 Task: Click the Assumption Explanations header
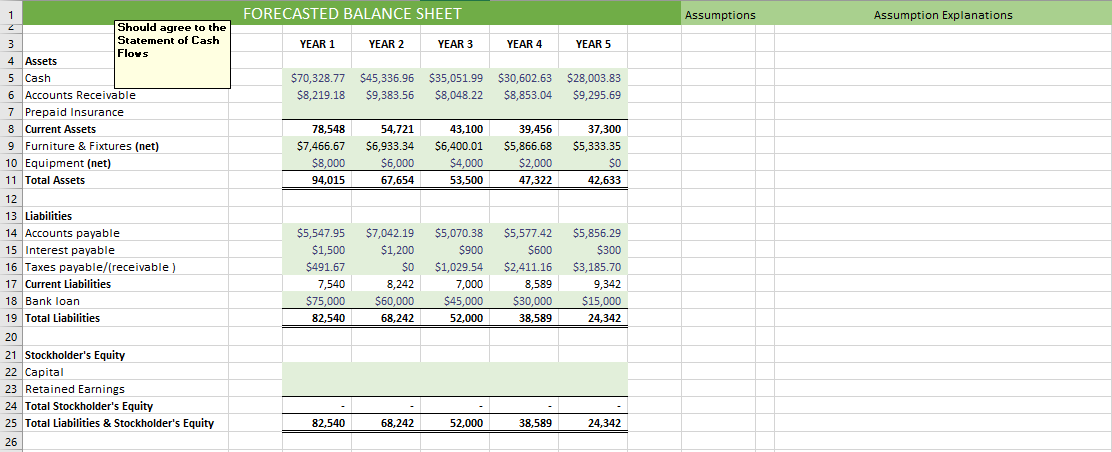(x=943, y=15)
